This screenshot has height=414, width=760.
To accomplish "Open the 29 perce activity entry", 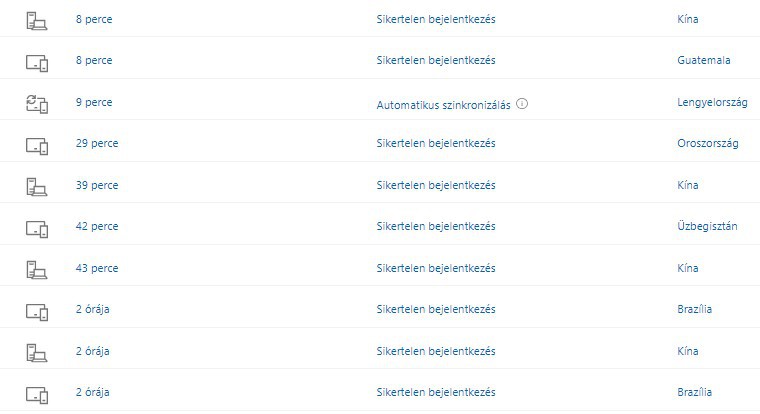I will tap(97, 143).
